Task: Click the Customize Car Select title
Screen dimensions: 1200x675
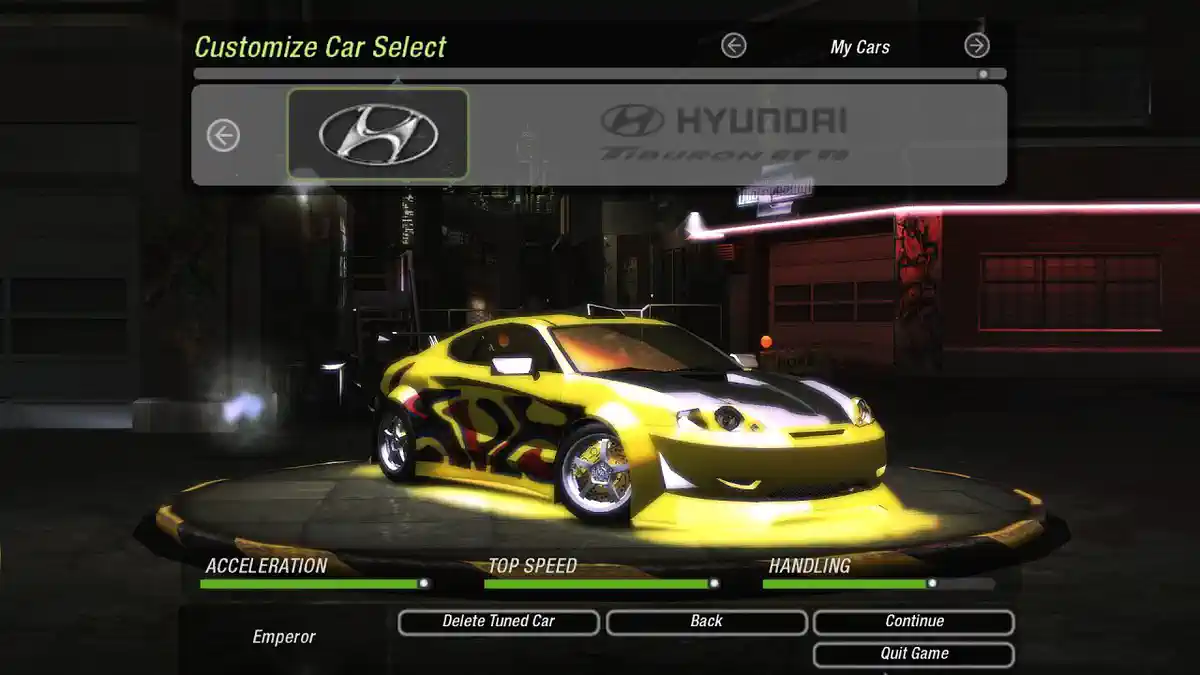Action: [x=321, y=47]
